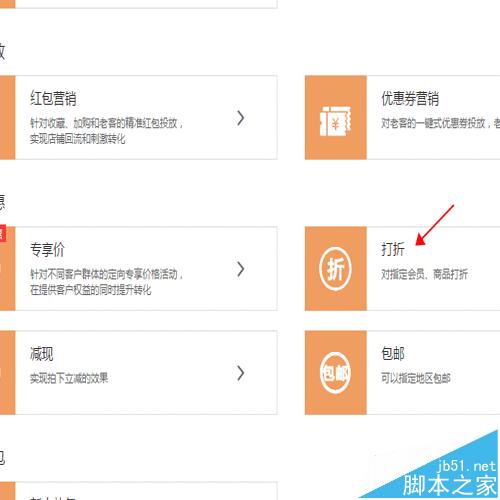Choose the 包邮 title
Screen dimensions: 500x500
click(393, 353)
